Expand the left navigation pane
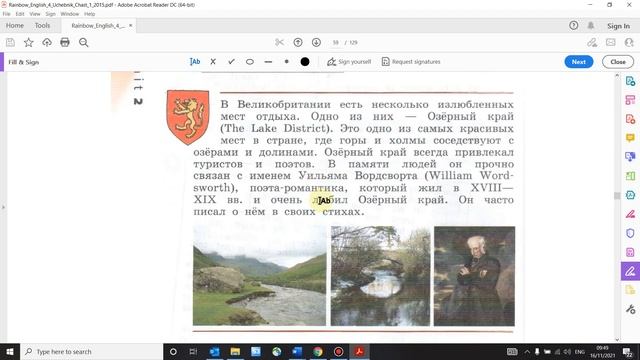Image resolution: width=640 pixels, height=360 pixels. click(3, 207)
